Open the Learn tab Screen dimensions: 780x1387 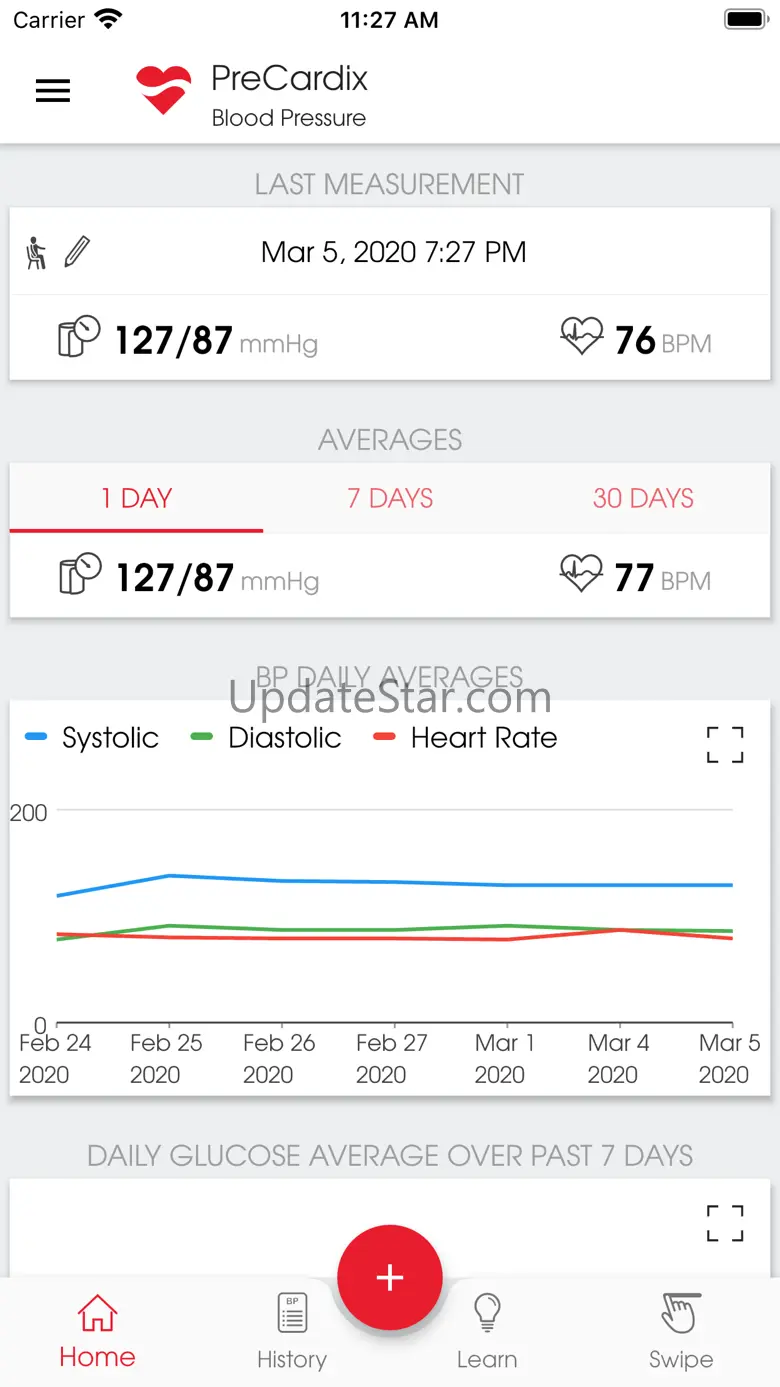[487, 1331]
